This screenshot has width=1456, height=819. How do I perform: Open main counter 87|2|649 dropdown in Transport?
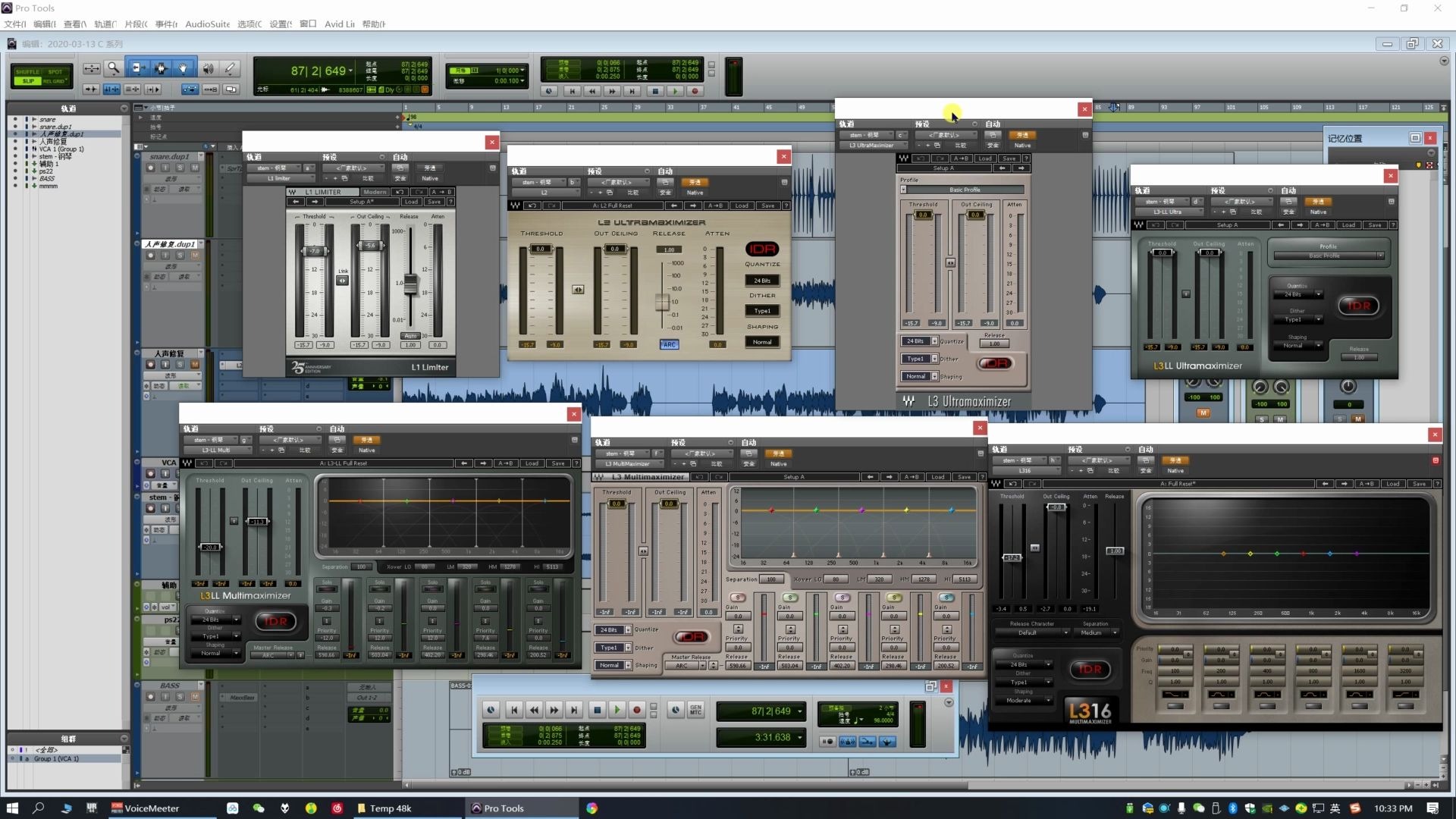coord(799,711)
